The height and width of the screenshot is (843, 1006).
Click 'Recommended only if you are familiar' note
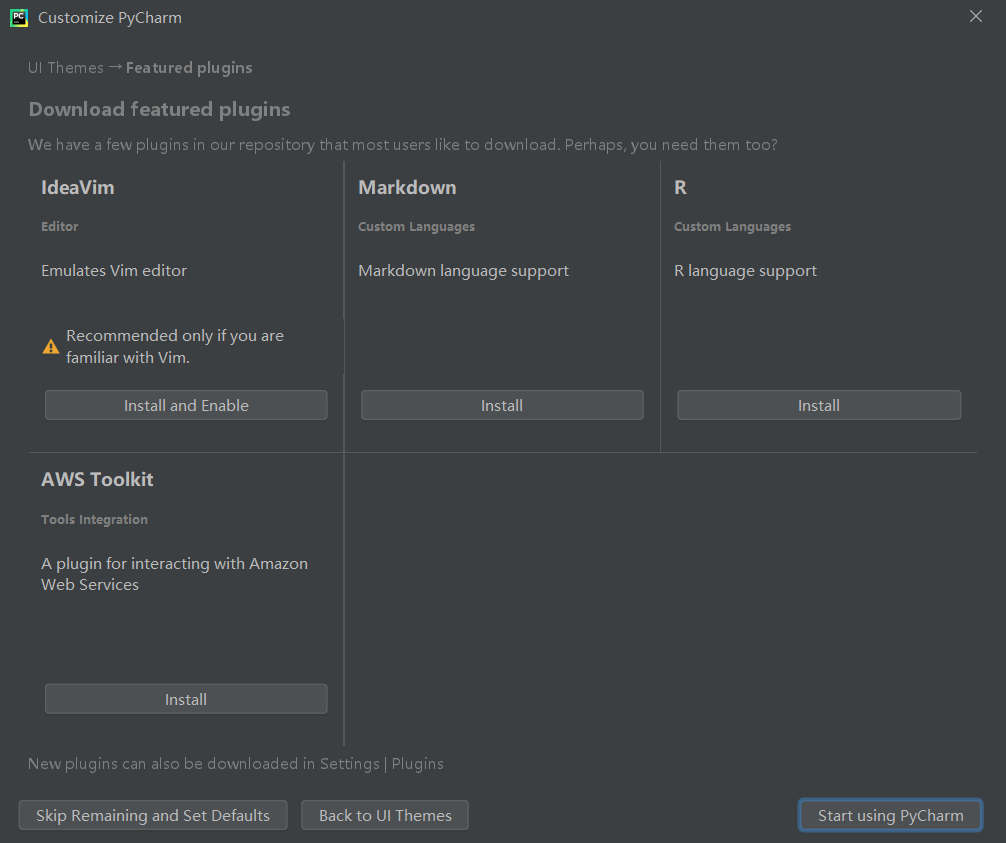[x=175, y=346]
